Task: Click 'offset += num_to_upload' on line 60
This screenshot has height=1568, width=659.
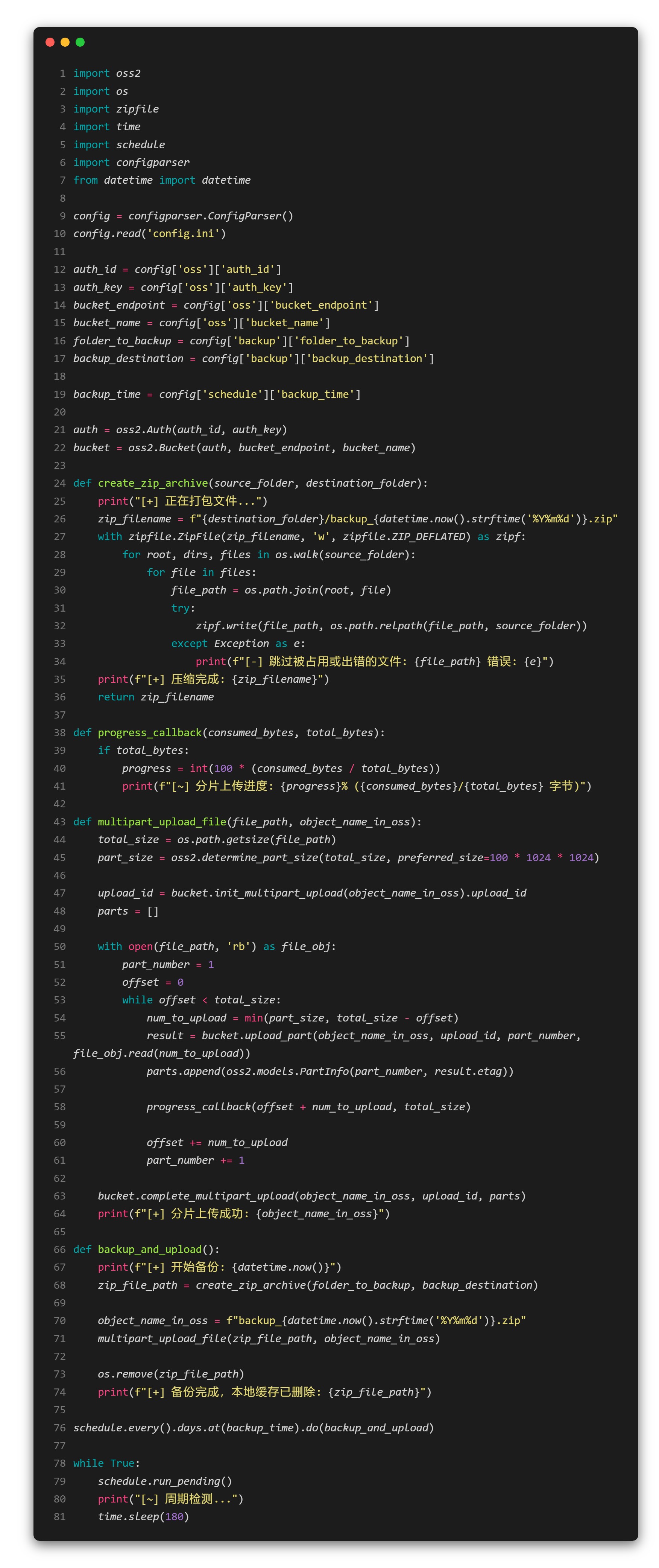Action: point(217,1143)
